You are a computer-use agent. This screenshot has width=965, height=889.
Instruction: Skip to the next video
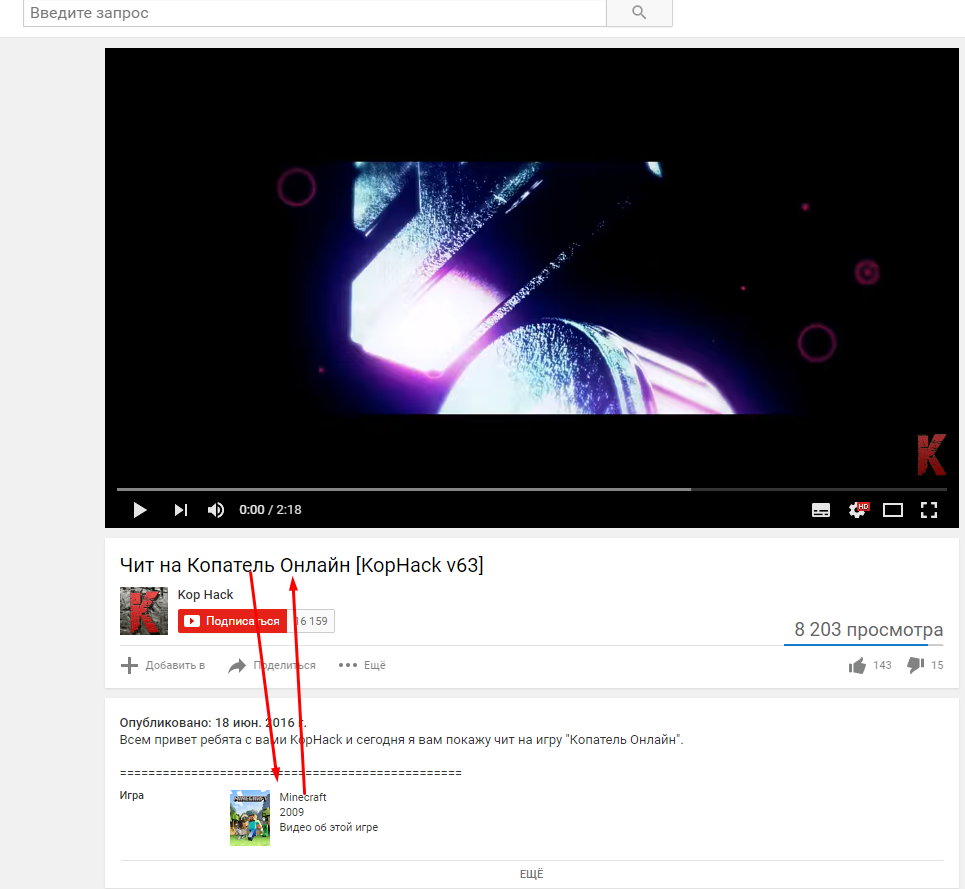tap(180, 510)
